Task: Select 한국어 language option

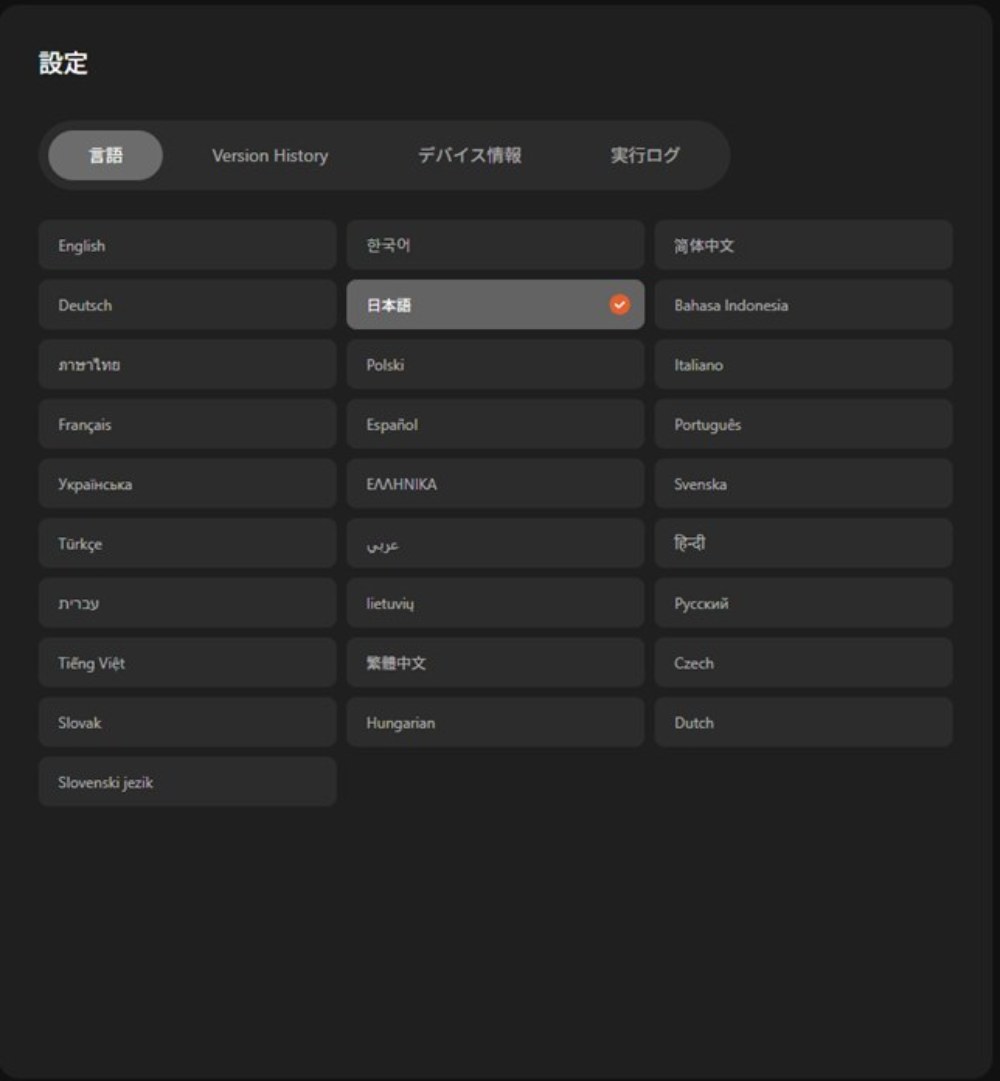Action: [496, 245]
